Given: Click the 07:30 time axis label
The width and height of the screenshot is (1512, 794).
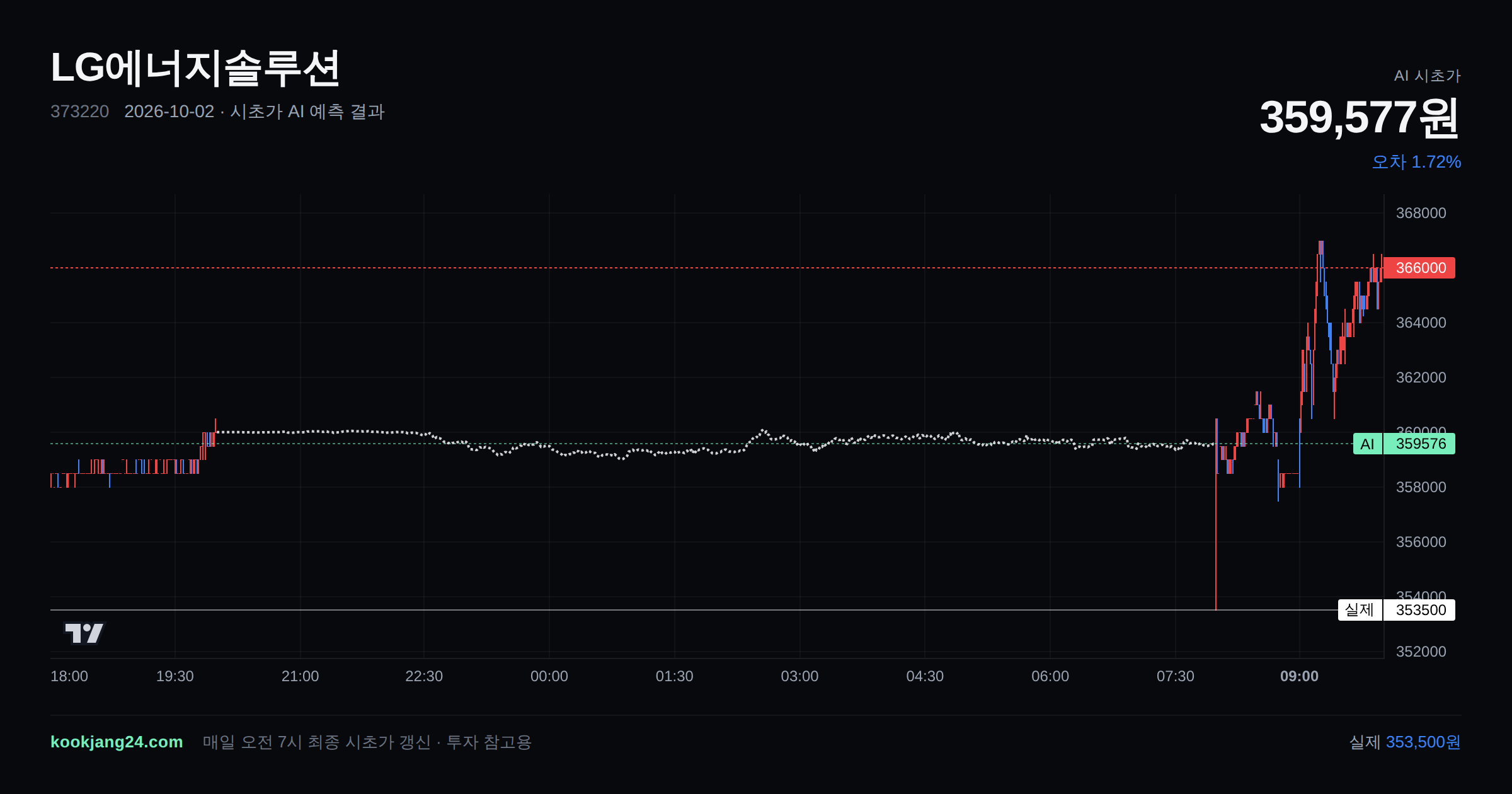Looking at the screenshot, I should click(1176, 676).
